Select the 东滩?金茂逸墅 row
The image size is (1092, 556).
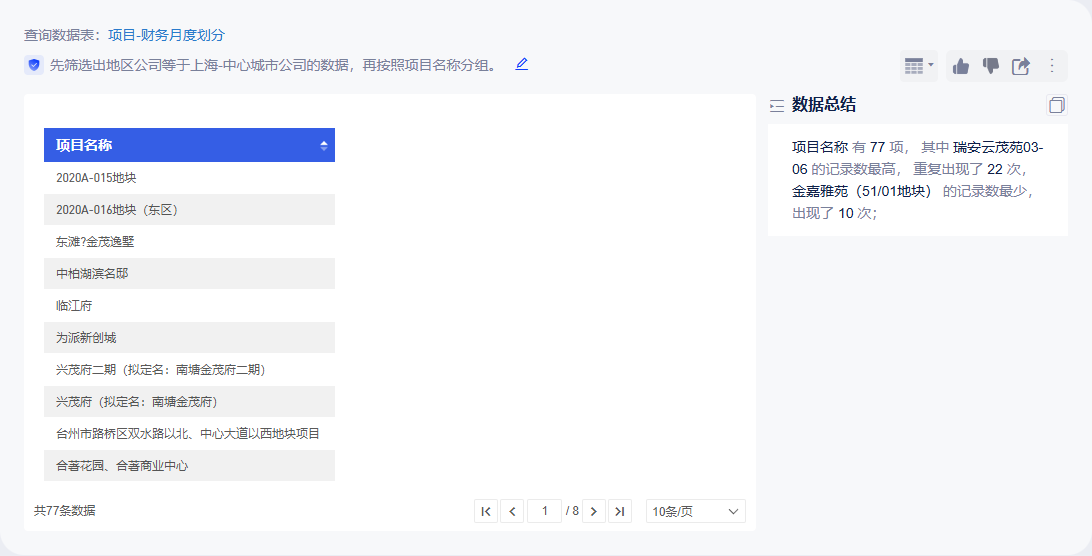tap(189, 242)
